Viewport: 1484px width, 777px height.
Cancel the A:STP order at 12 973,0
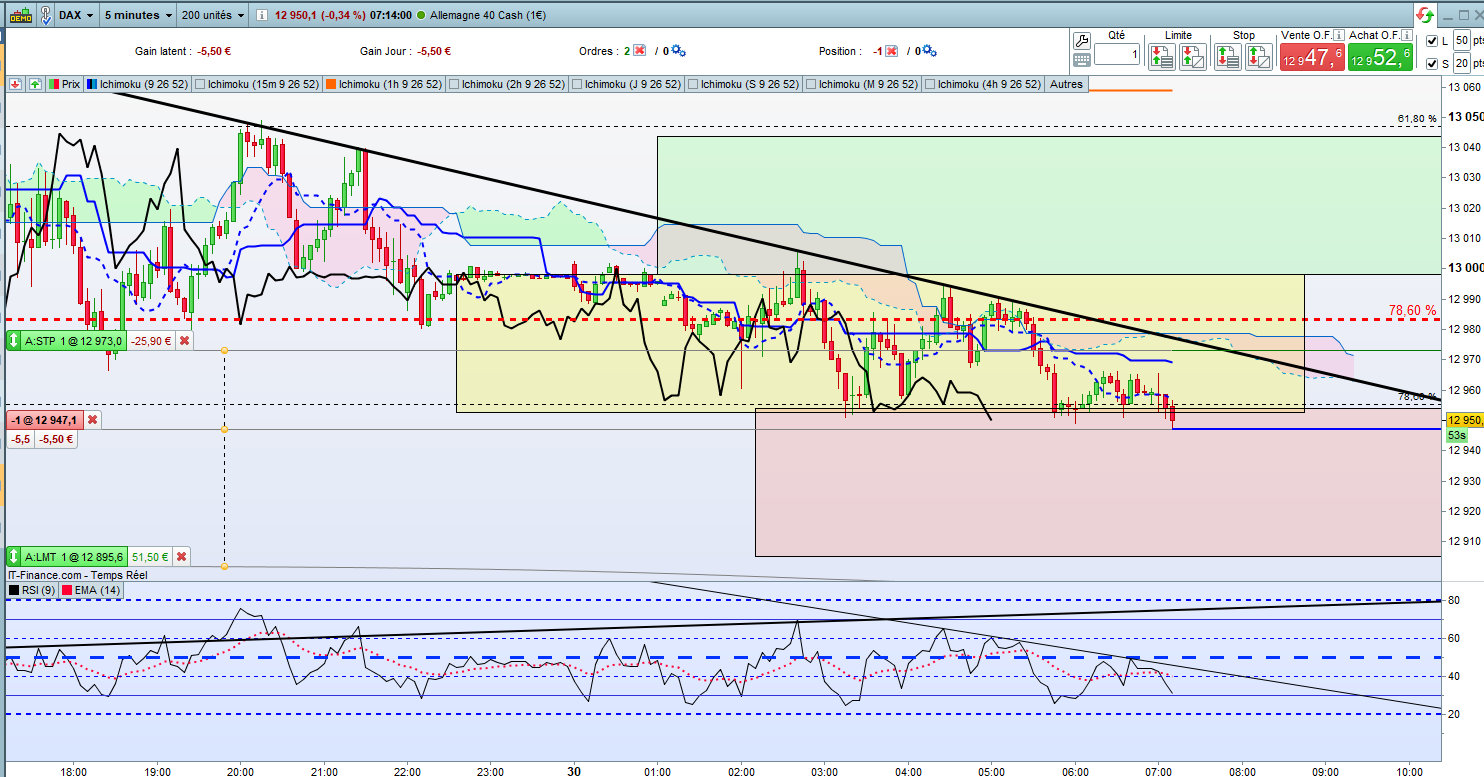click(183, 341)
